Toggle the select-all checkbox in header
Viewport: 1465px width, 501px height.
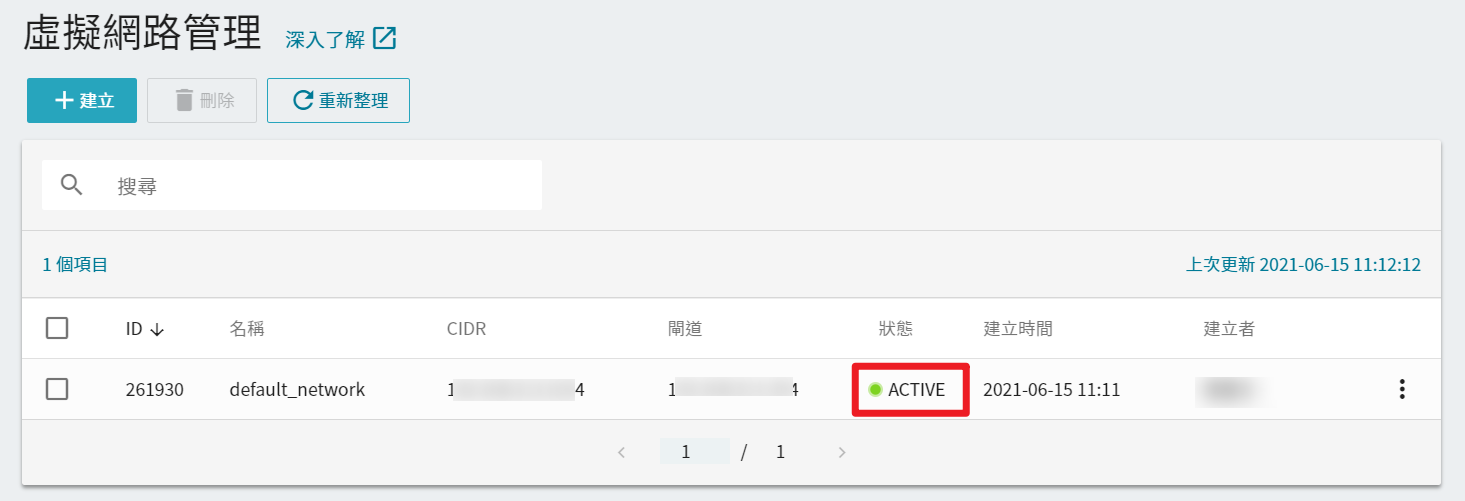(x=57, y=328)
